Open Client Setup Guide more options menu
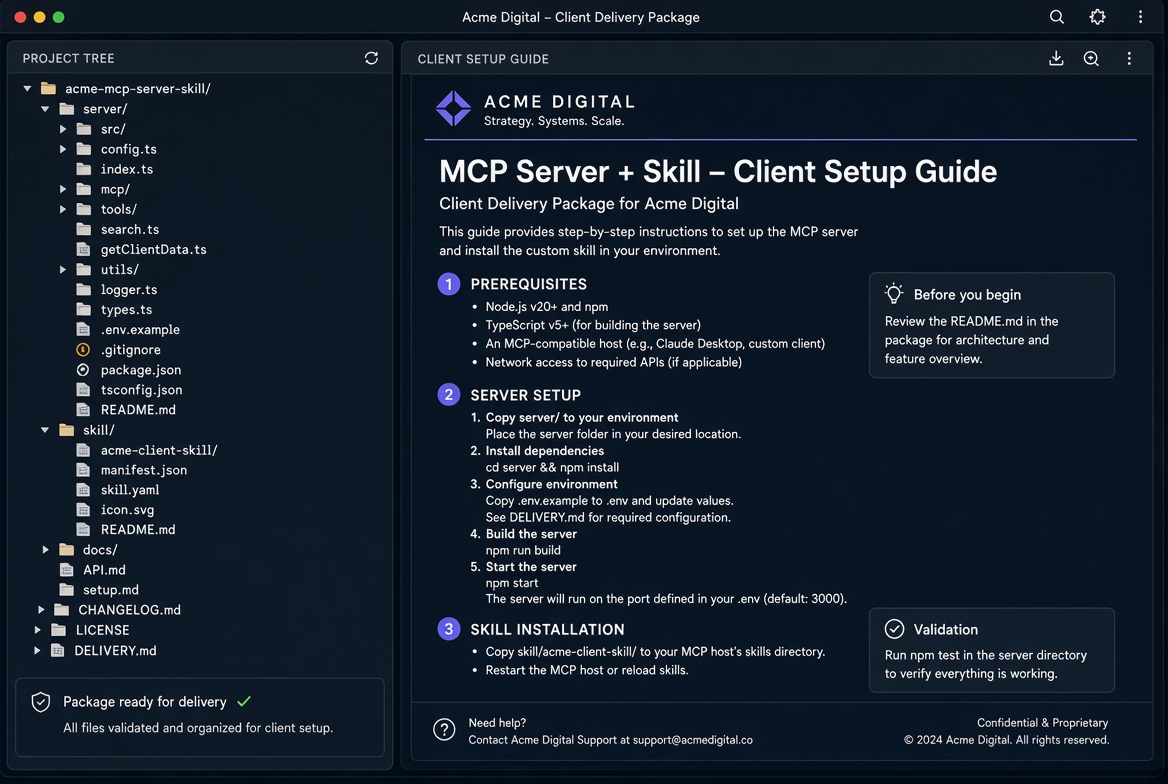The width and height of the screenshot is (1168, 784). coord(1129,58)
